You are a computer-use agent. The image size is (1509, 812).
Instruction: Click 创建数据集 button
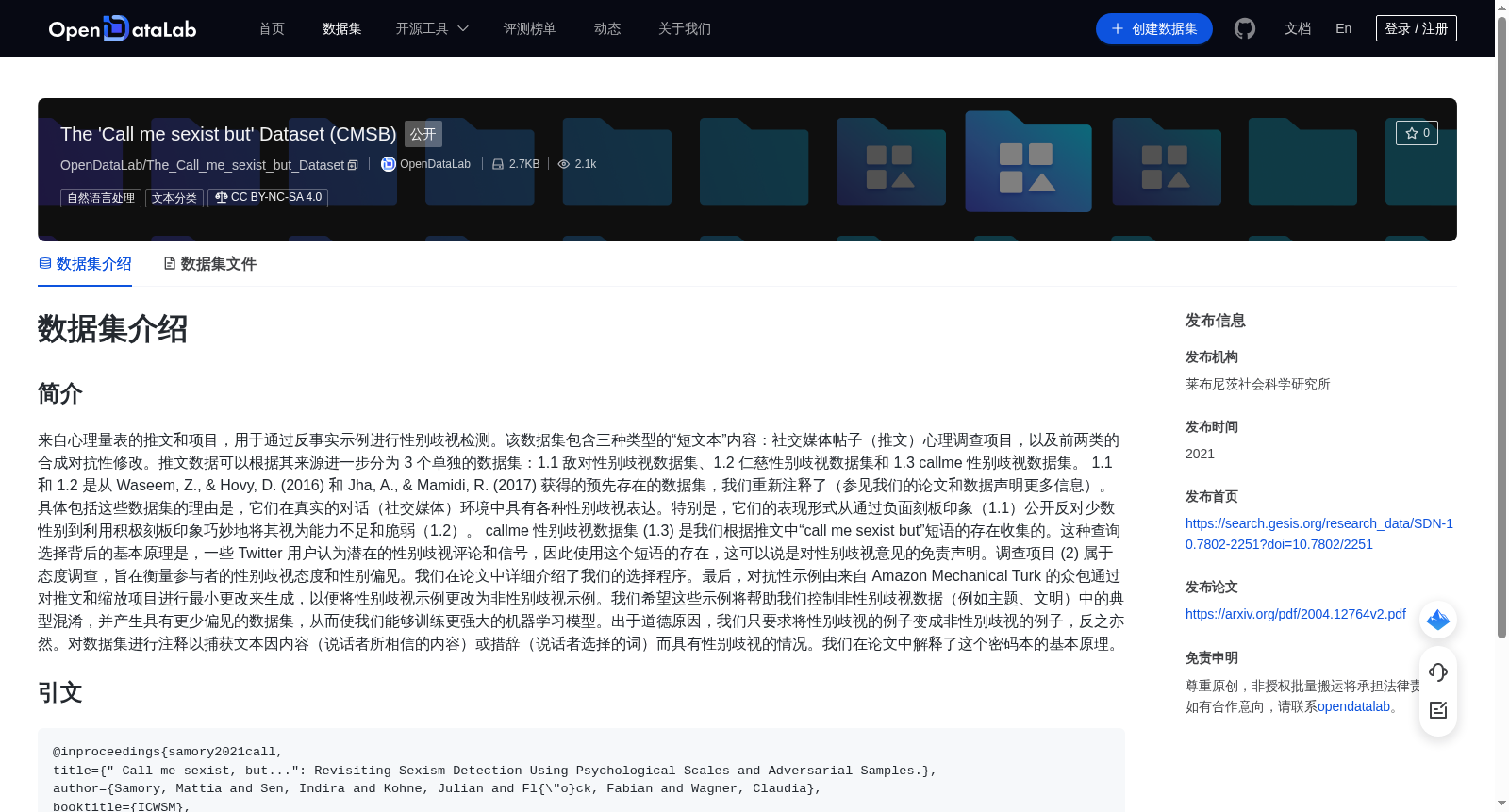click(1153, 28)
